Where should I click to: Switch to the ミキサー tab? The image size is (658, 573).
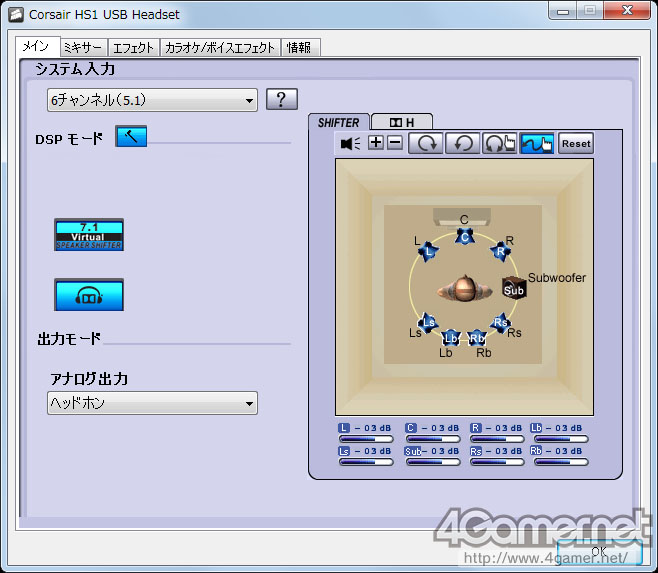[84, 47]
